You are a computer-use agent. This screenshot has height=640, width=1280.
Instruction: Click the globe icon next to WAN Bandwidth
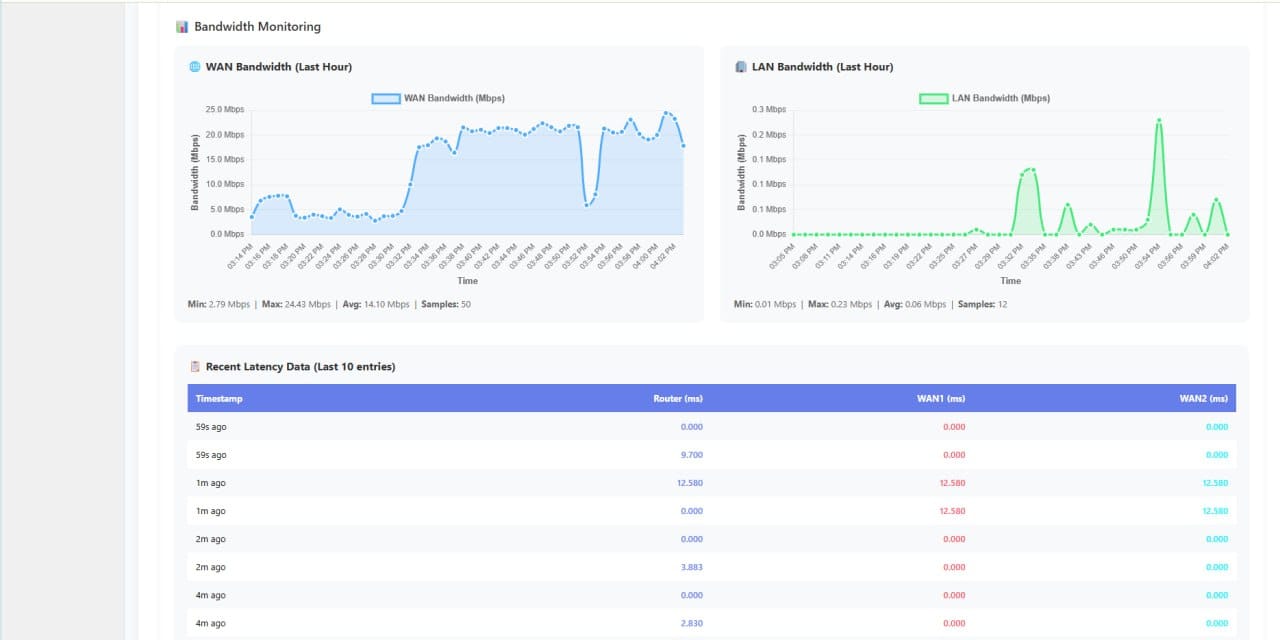pyautogui.click(x=195, y=67)
